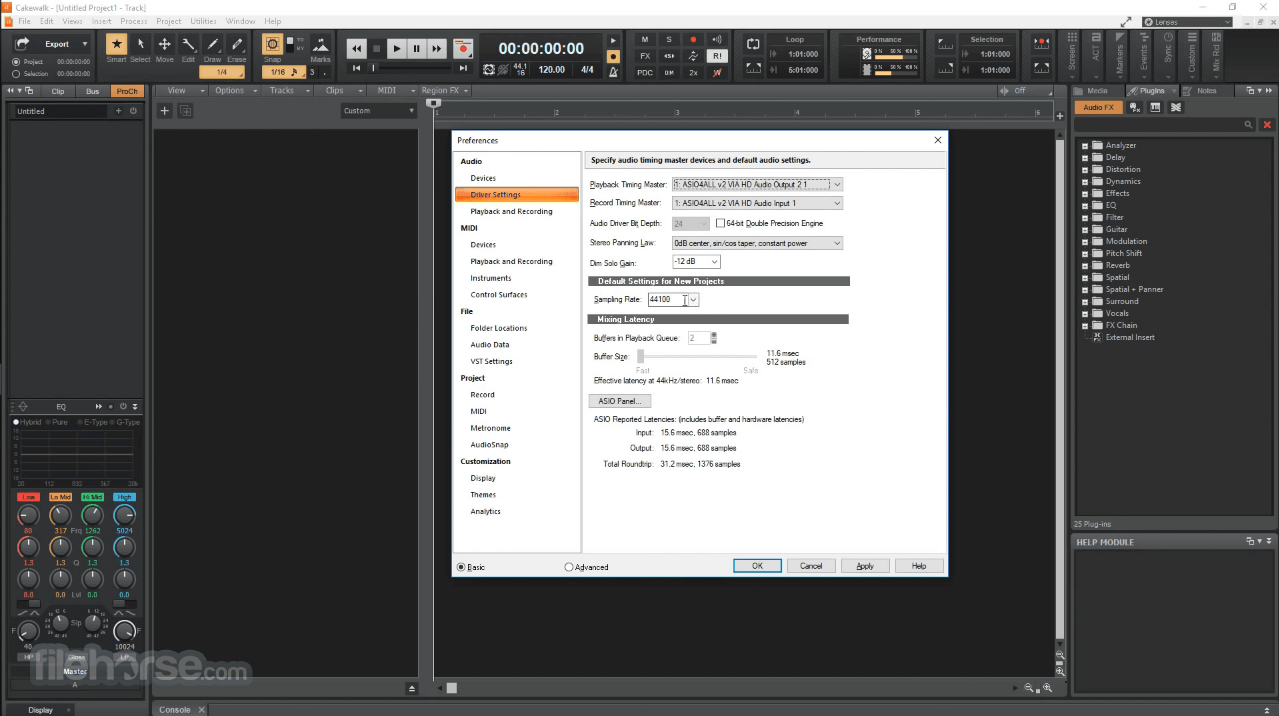Select the Audio FX plugin button

[x=1099, y=107]
